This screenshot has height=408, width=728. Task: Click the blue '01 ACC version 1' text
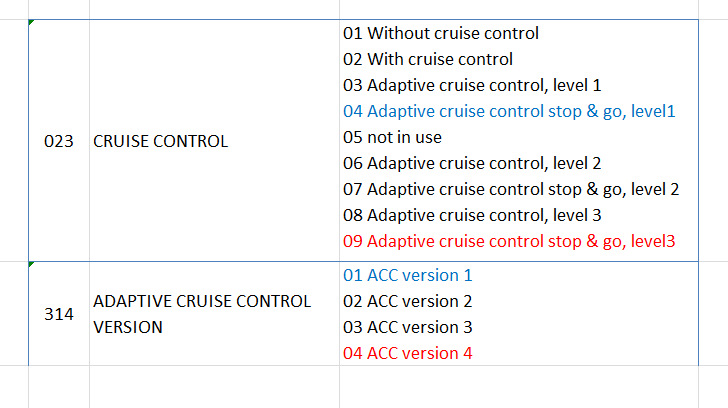tap(407, 275)
